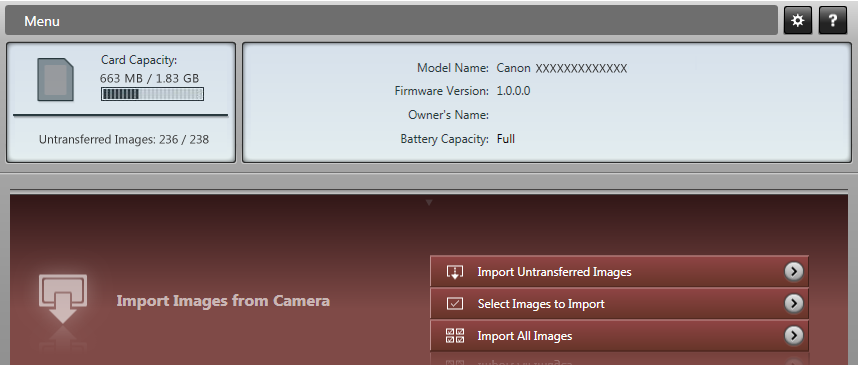Choose Import Untransferred Images
The image size is (858, 365).
point(619,271)
